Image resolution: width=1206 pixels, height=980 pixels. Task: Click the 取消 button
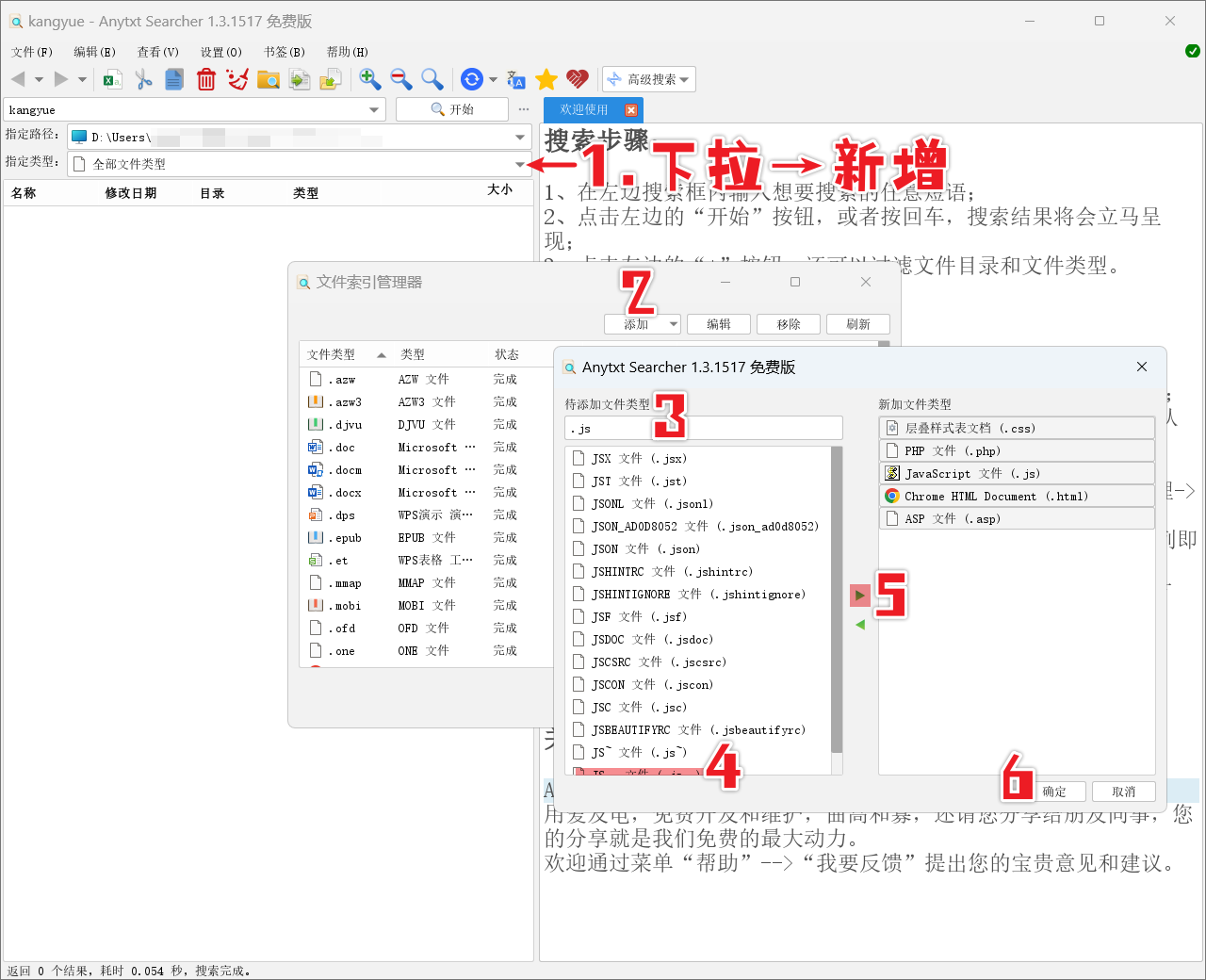tap(1124, 792)
